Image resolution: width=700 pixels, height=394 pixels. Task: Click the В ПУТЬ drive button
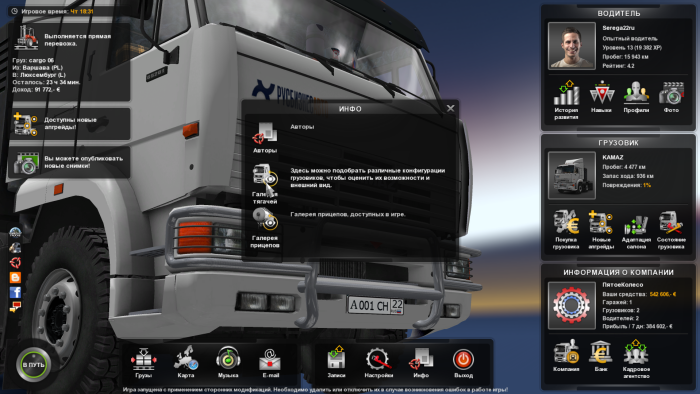tap(34, 365)
